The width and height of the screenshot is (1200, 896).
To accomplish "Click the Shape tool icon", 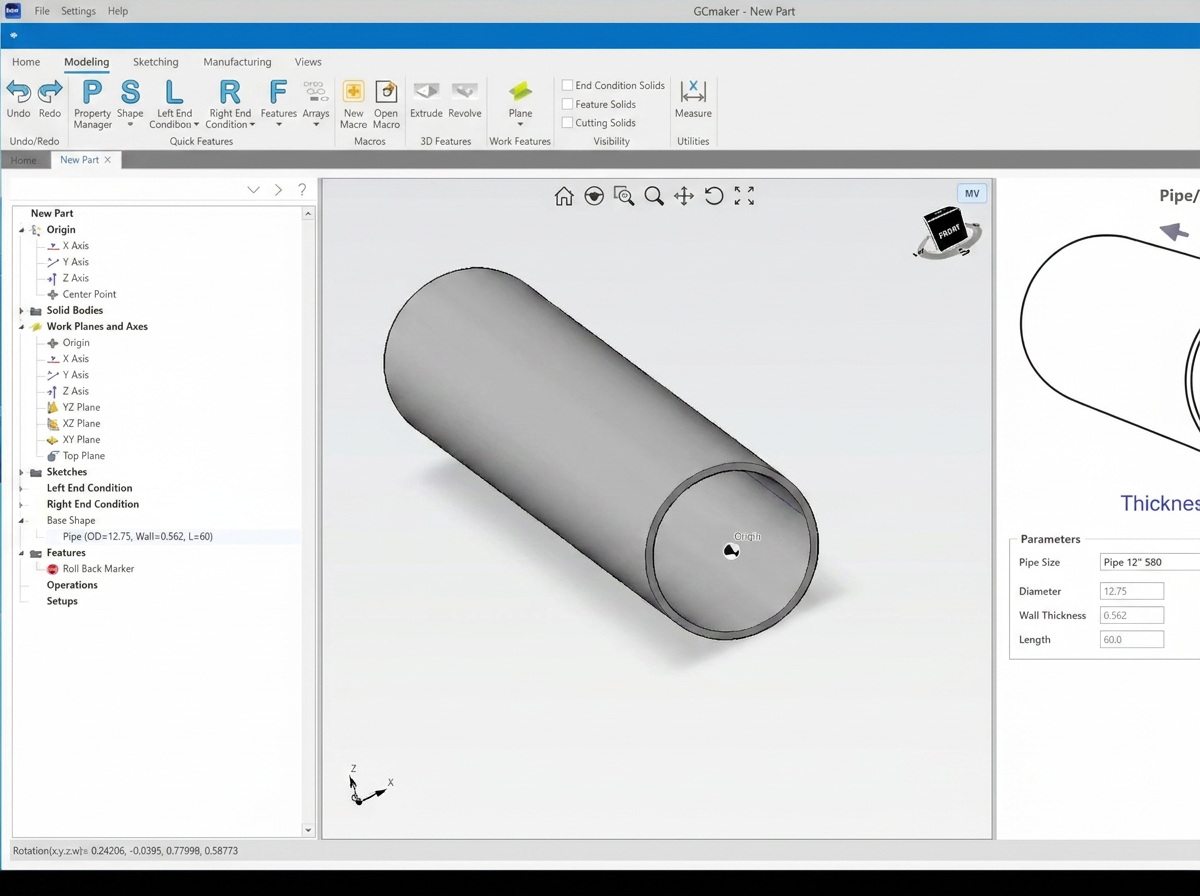I will (x=130, y=92).
